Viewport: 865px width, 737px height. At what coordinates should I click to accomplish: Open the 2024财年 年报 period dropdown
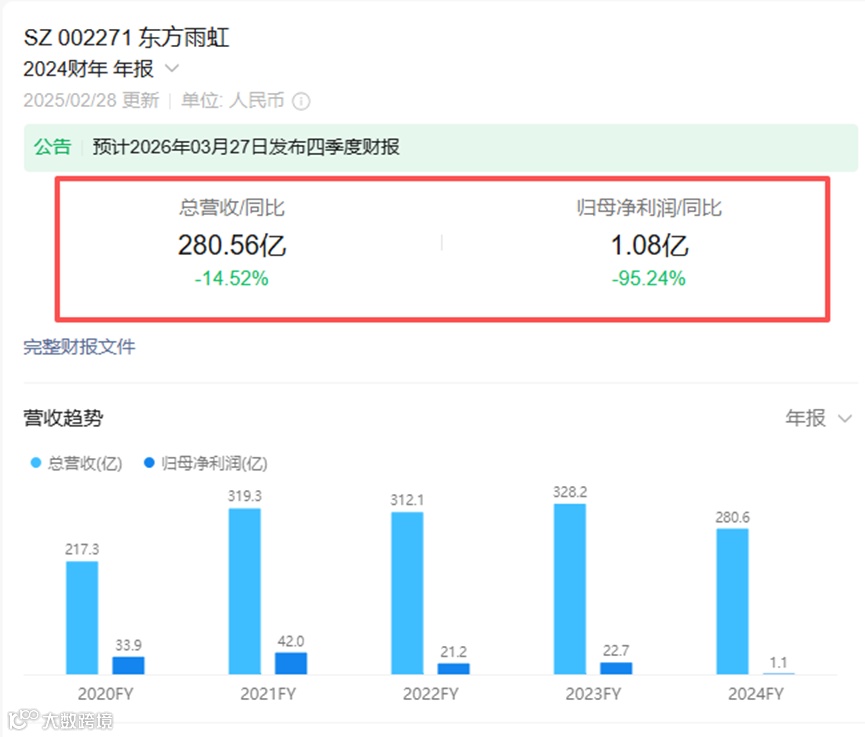pyautogui.click(x=101, y=69)
